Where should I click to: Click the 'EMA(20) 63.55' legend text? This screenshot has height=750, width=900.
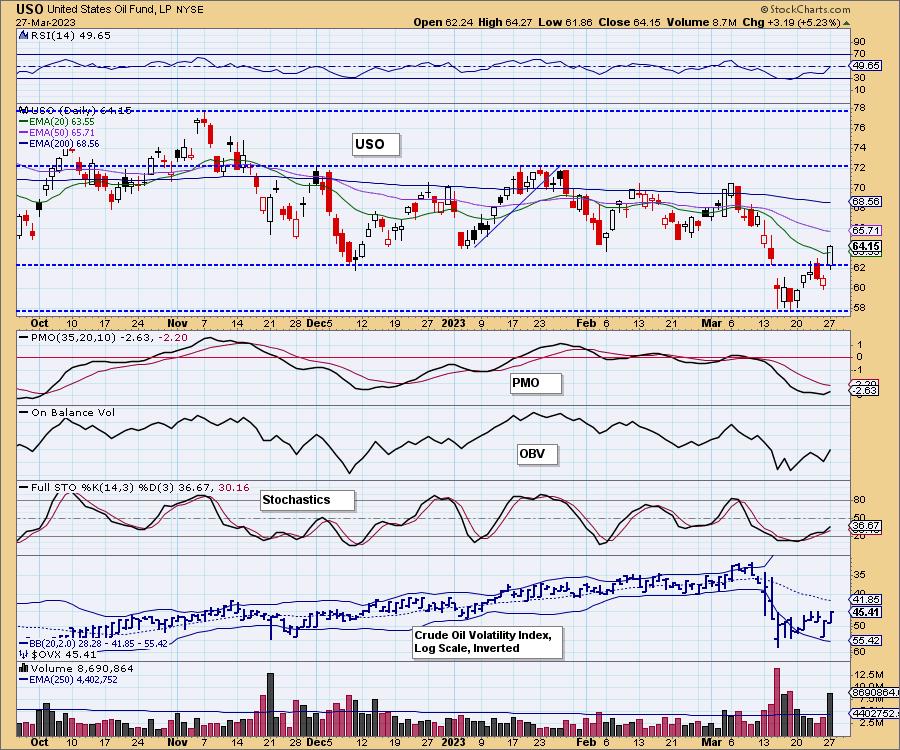[62, 122]
